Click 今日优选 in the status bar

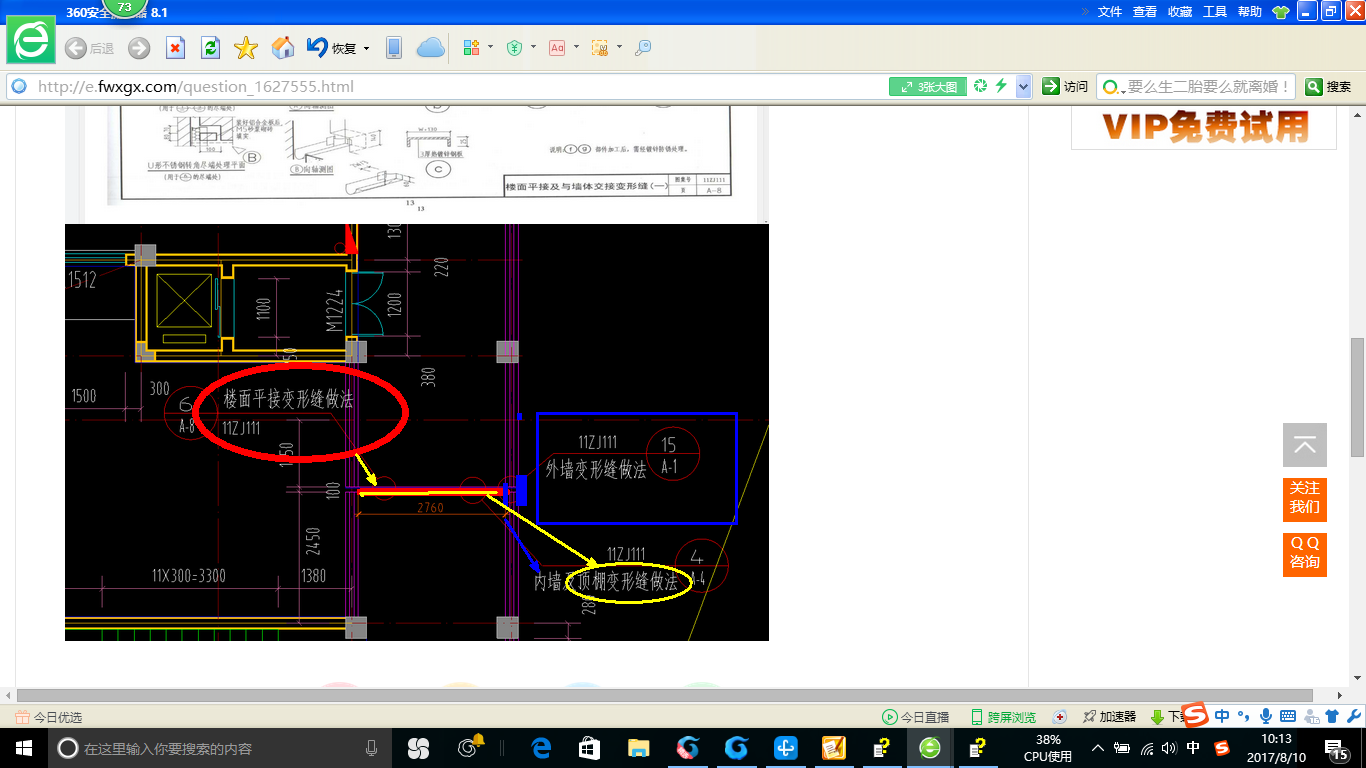pyautogui.click(x=49, y=717)
